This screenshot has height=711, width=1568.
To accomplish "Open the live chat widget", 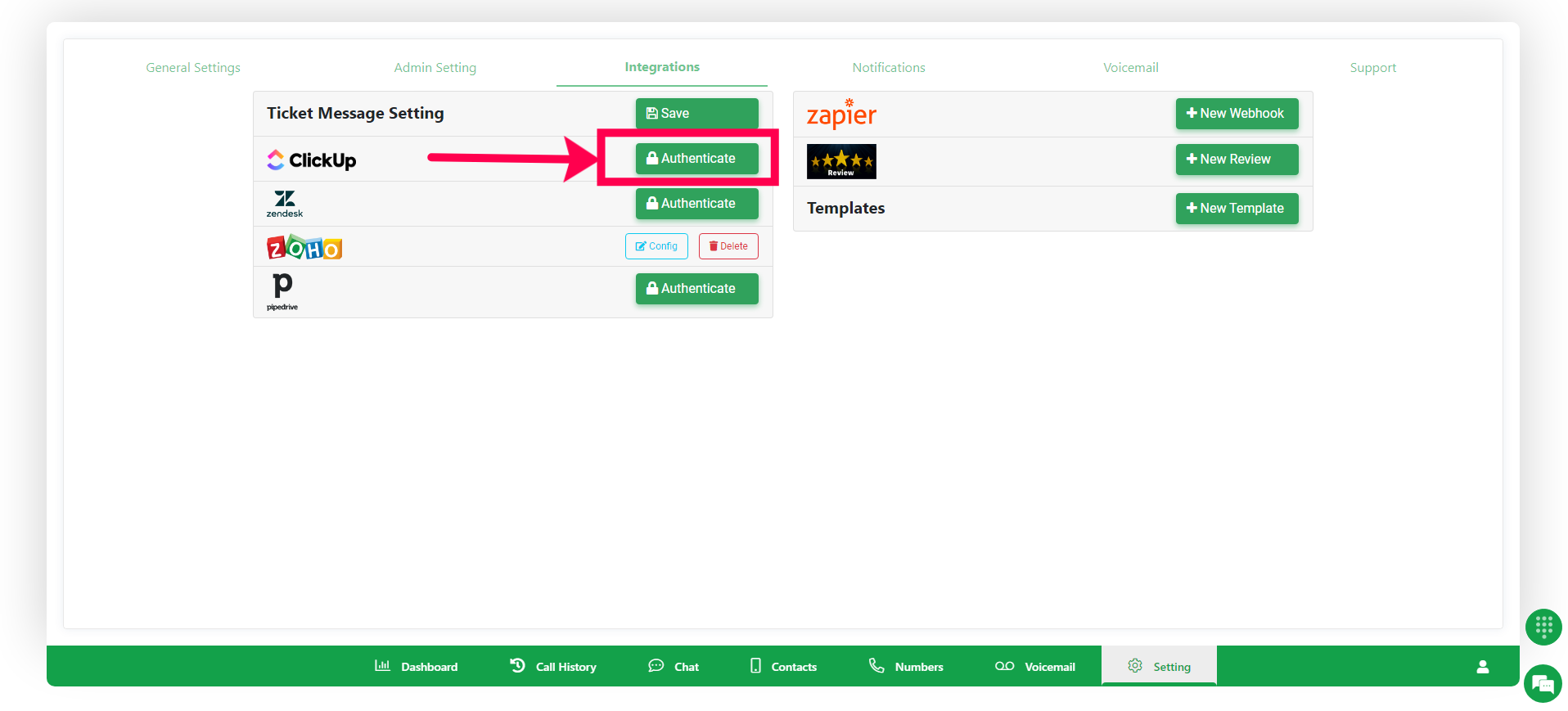I will click(1543, 683).
